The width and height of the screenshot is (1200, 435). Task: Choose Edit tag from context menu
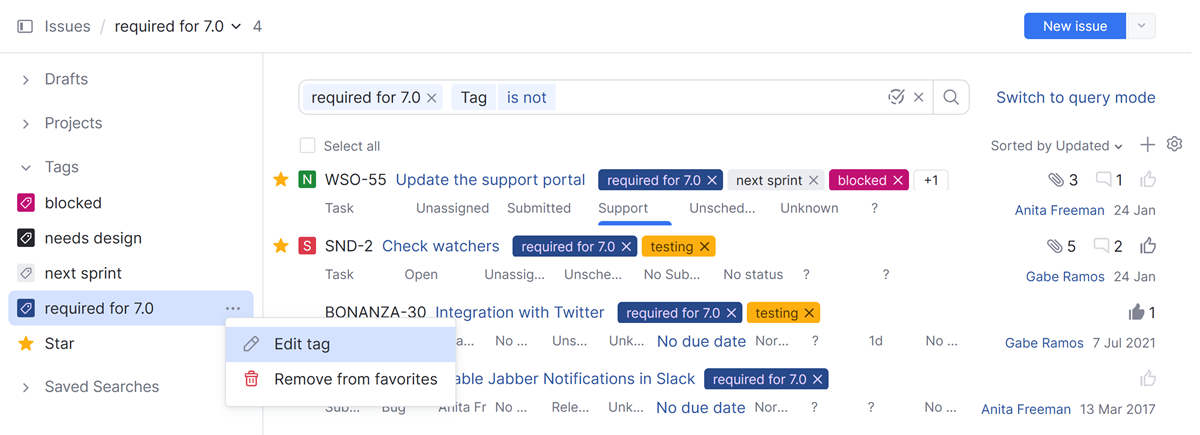(301, 344)
